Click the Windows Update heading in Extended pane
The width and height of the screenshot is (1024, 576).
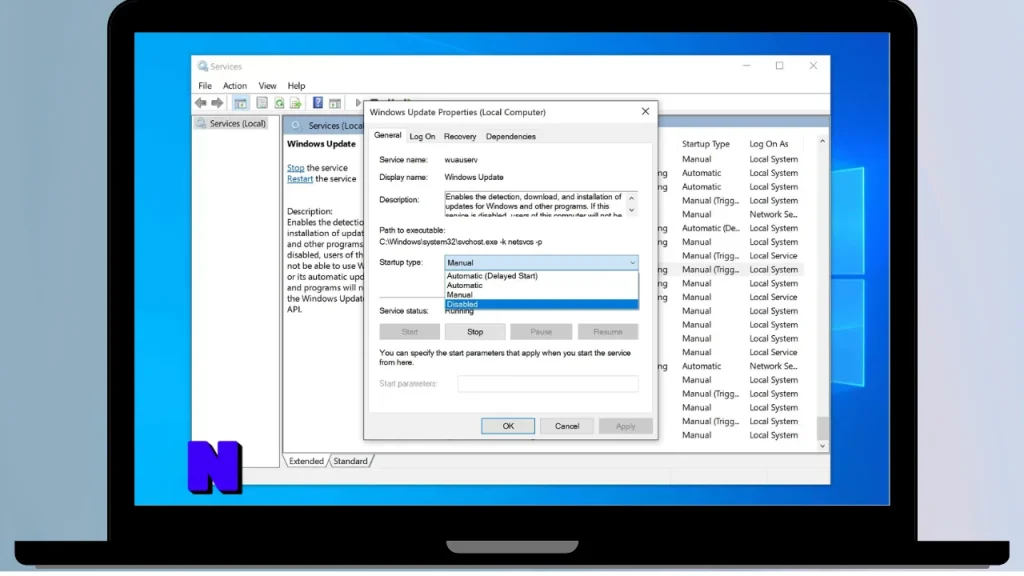pyautogui.click(x=321, y=144)
